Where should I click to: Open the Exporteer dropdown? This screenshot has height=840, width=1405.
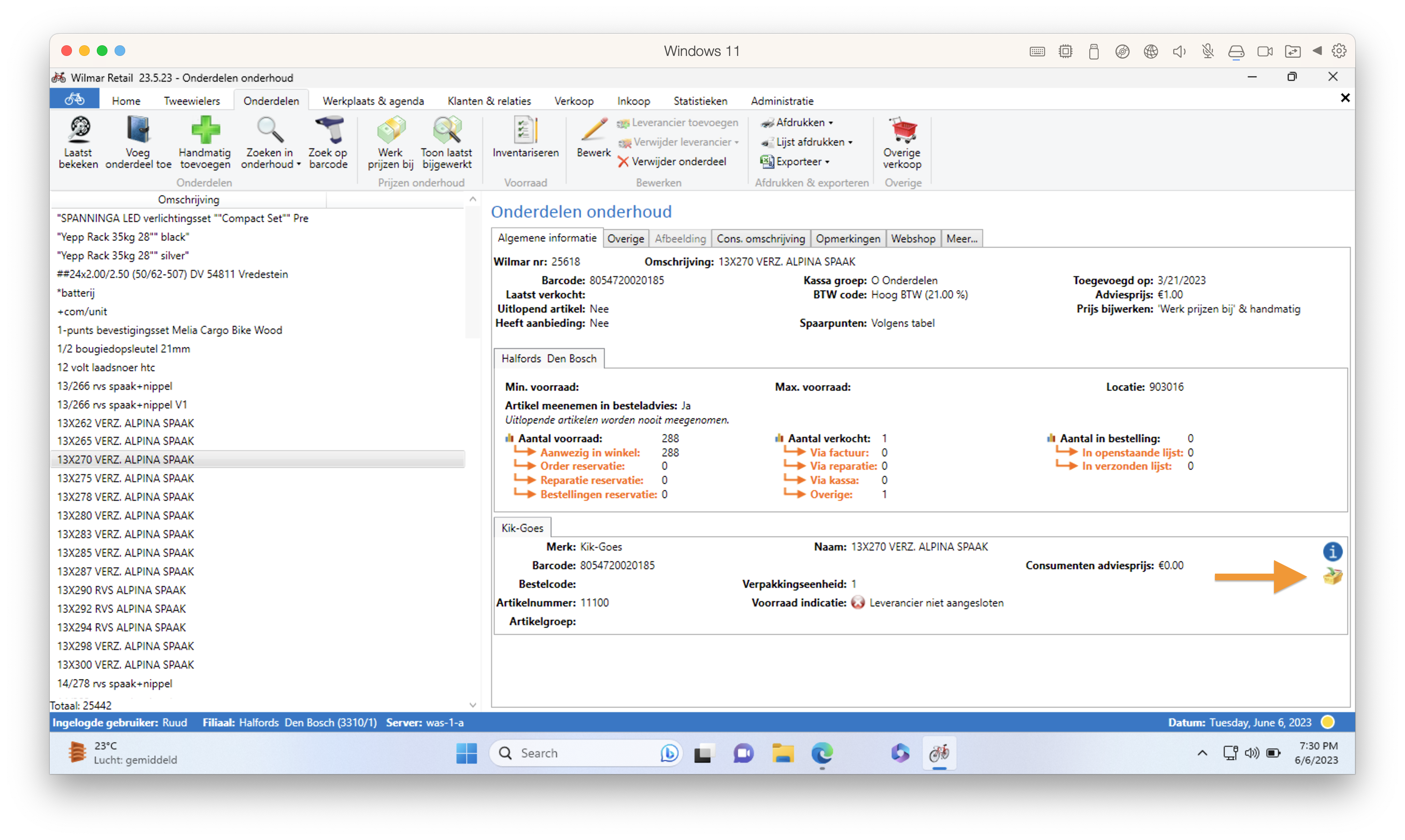827,162
